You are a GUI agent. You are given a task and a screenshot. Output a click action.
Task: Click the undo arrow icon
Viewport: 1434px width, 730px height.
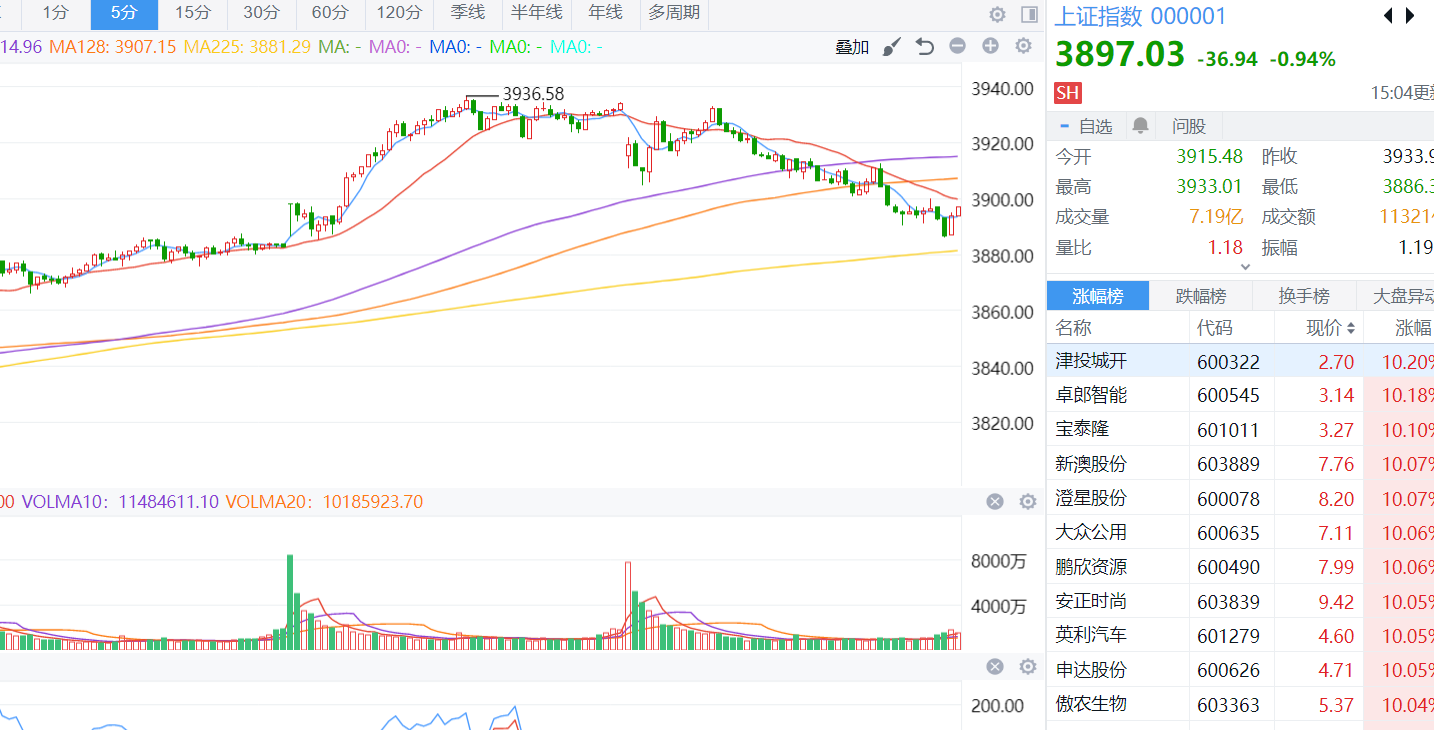point(925,46)
